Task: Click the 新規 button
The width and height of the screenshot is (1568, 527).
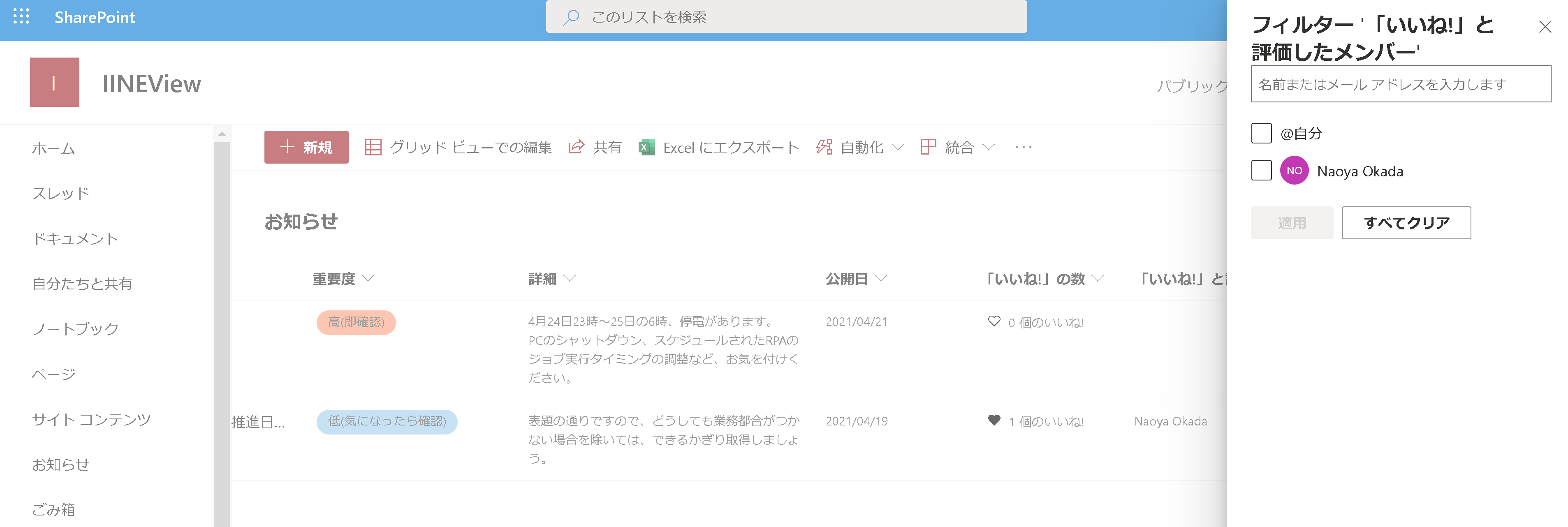Action: click(x=306, y=147)
